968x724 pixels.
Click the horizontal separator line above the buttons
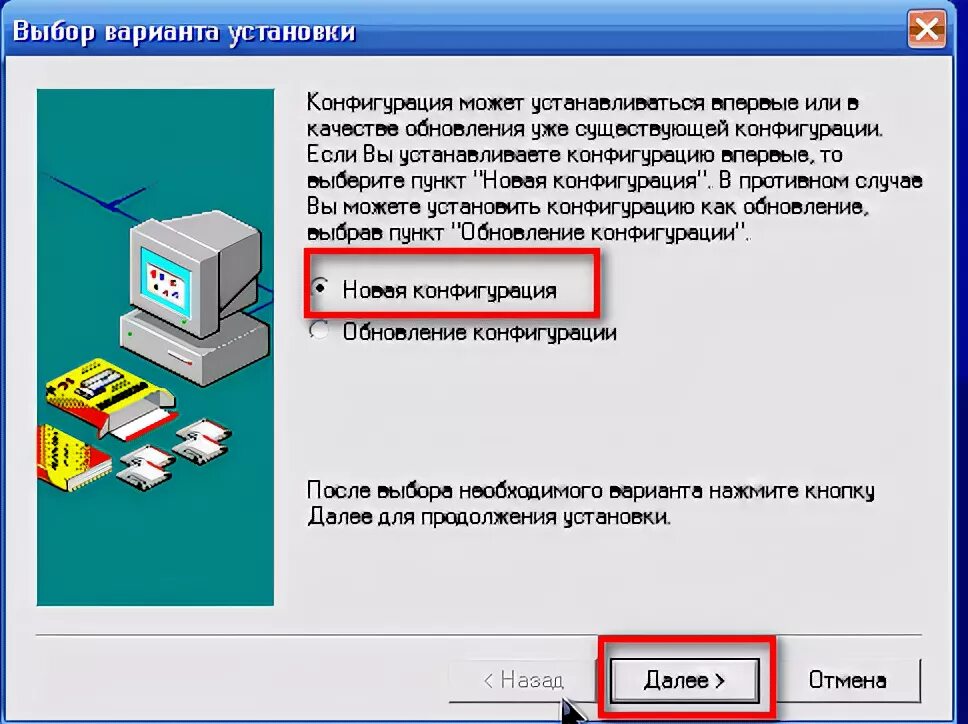pyautogui.click(x=478, y=634)
